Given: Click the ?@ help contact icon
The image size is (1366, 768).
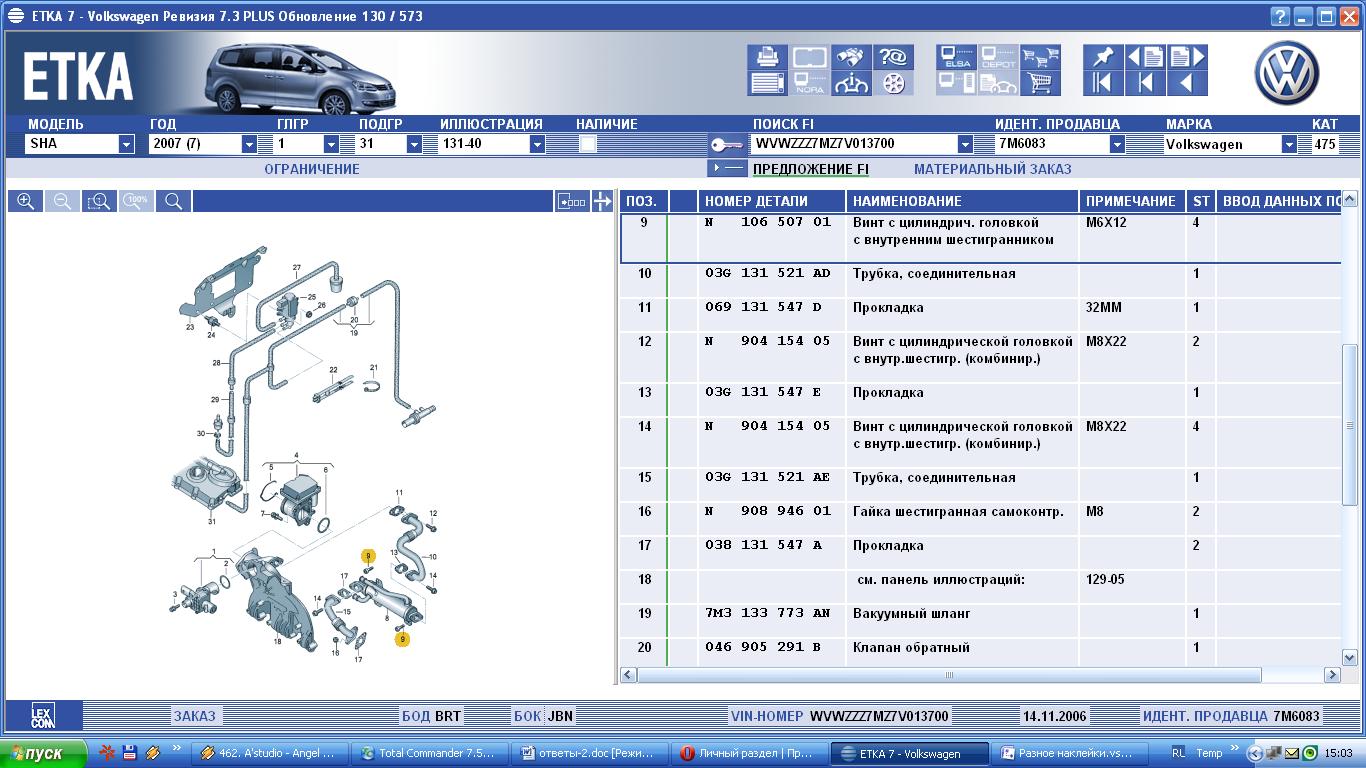Looking at the screenshot, I should (x=893, y=57).
